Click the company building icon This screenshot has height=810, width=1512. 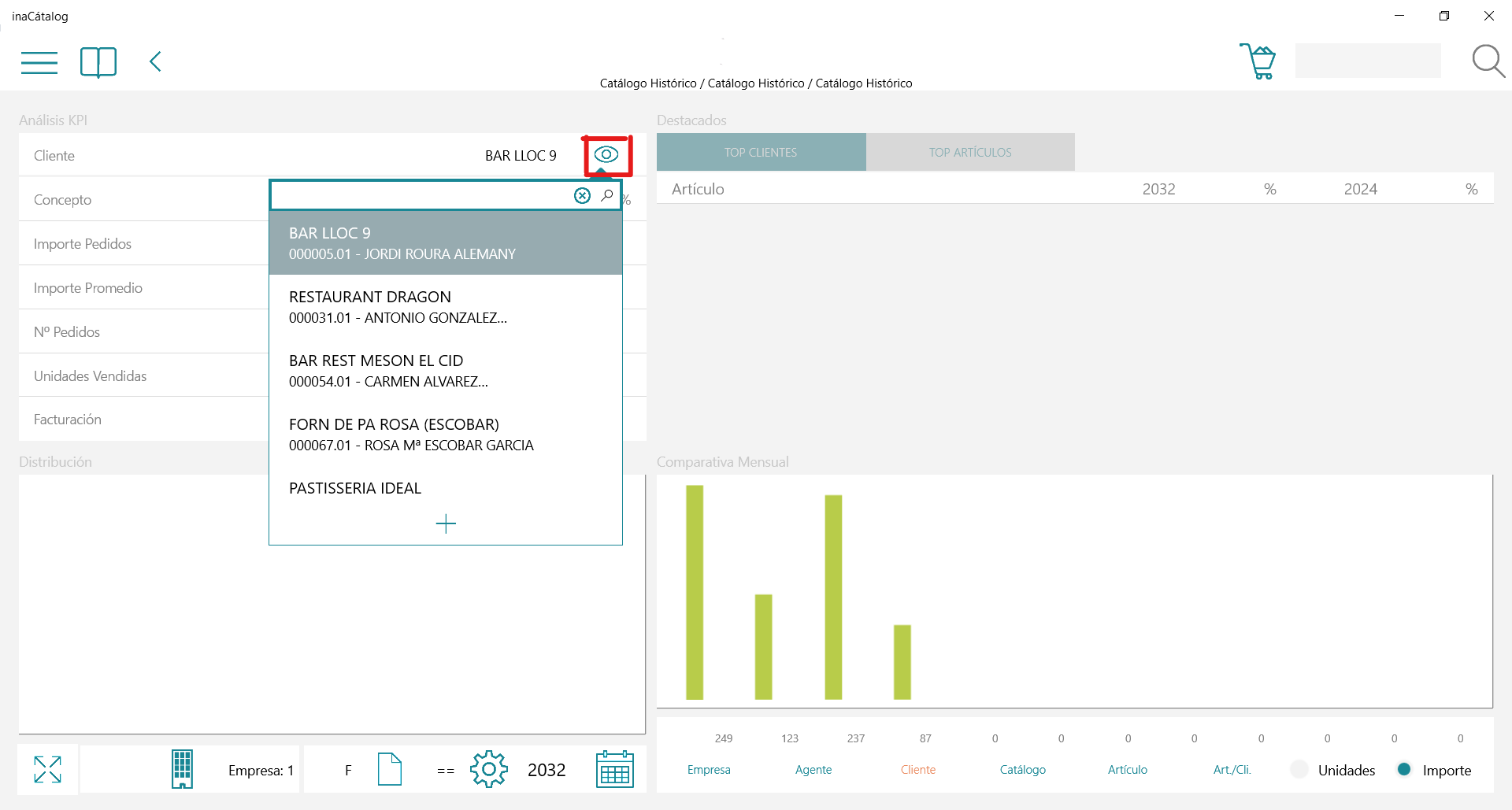pos(182,769)
